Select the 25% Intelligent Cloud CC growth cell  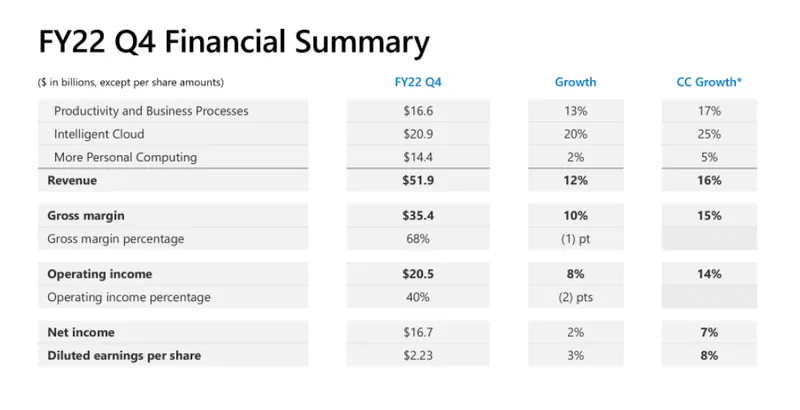pyautogui.click(x=710, y=134)
